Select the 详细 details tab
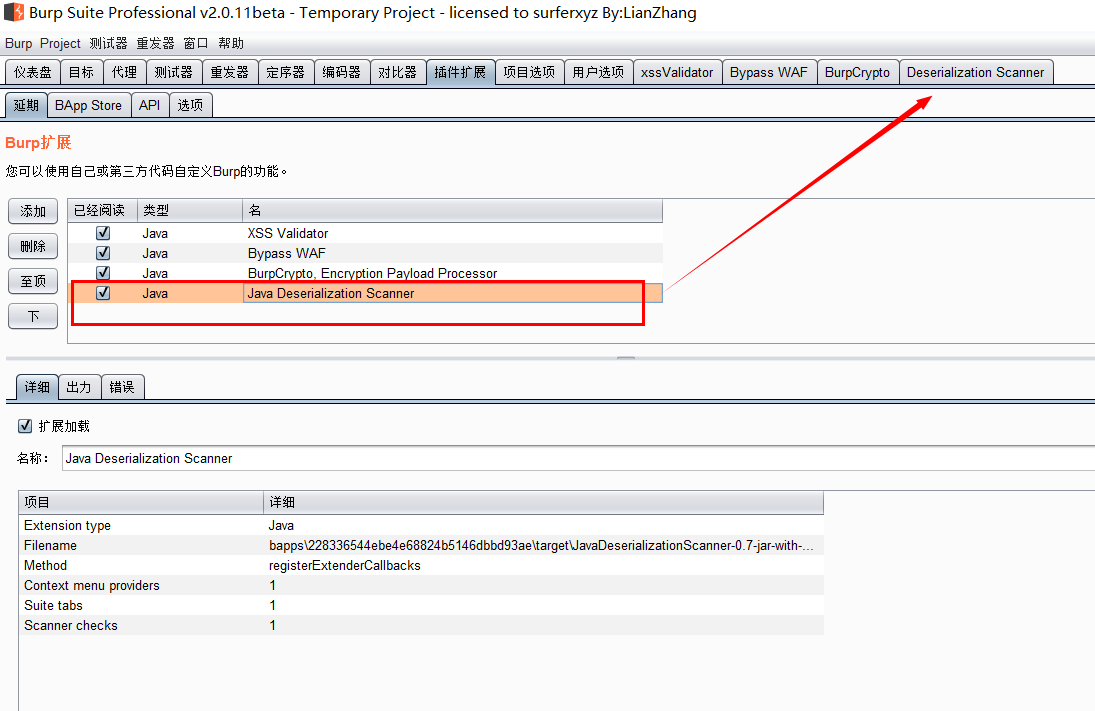 tap(37, 387)
